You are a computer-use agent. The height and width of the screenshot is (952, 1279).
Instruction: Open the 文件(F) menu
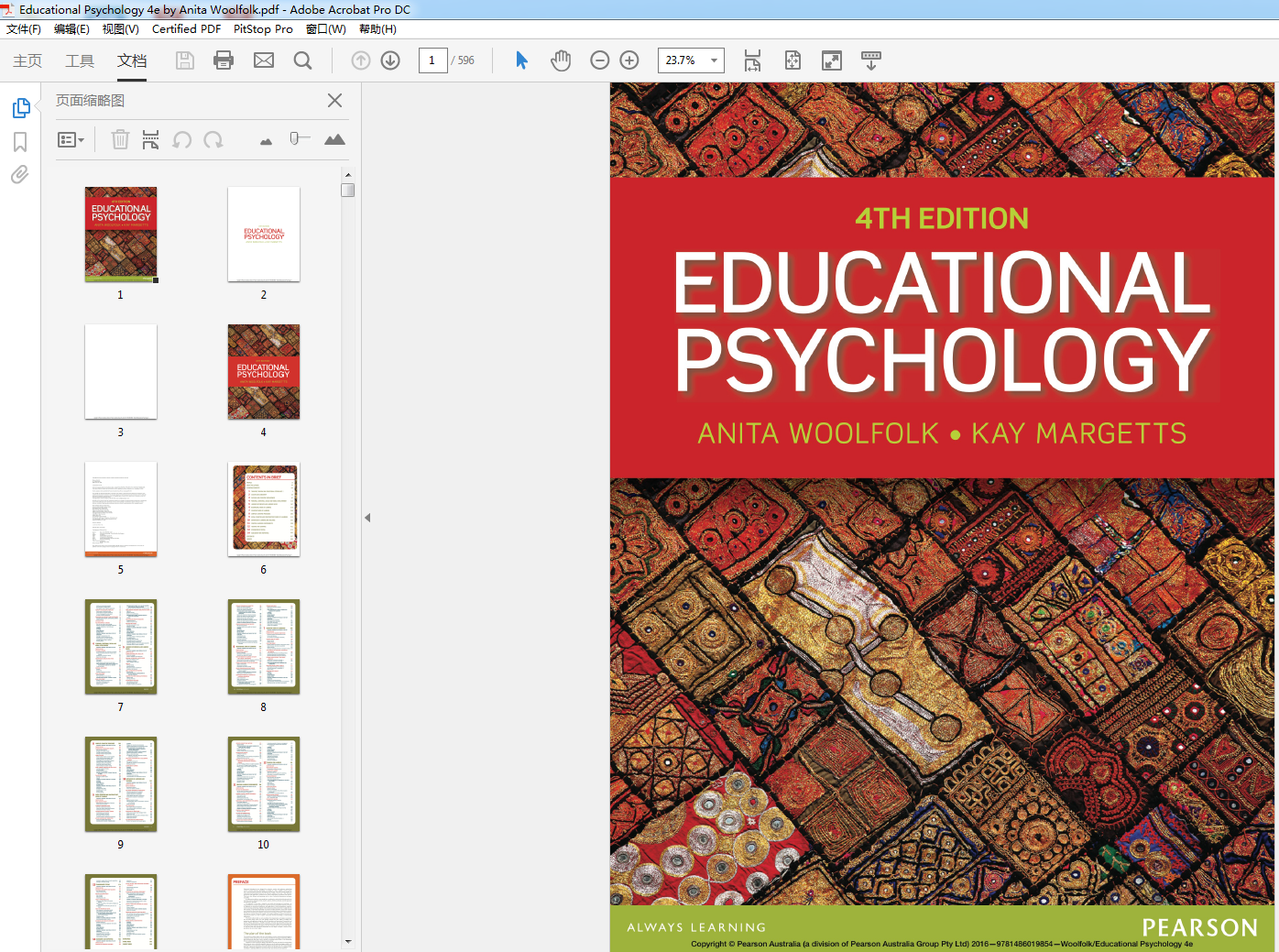24,29
